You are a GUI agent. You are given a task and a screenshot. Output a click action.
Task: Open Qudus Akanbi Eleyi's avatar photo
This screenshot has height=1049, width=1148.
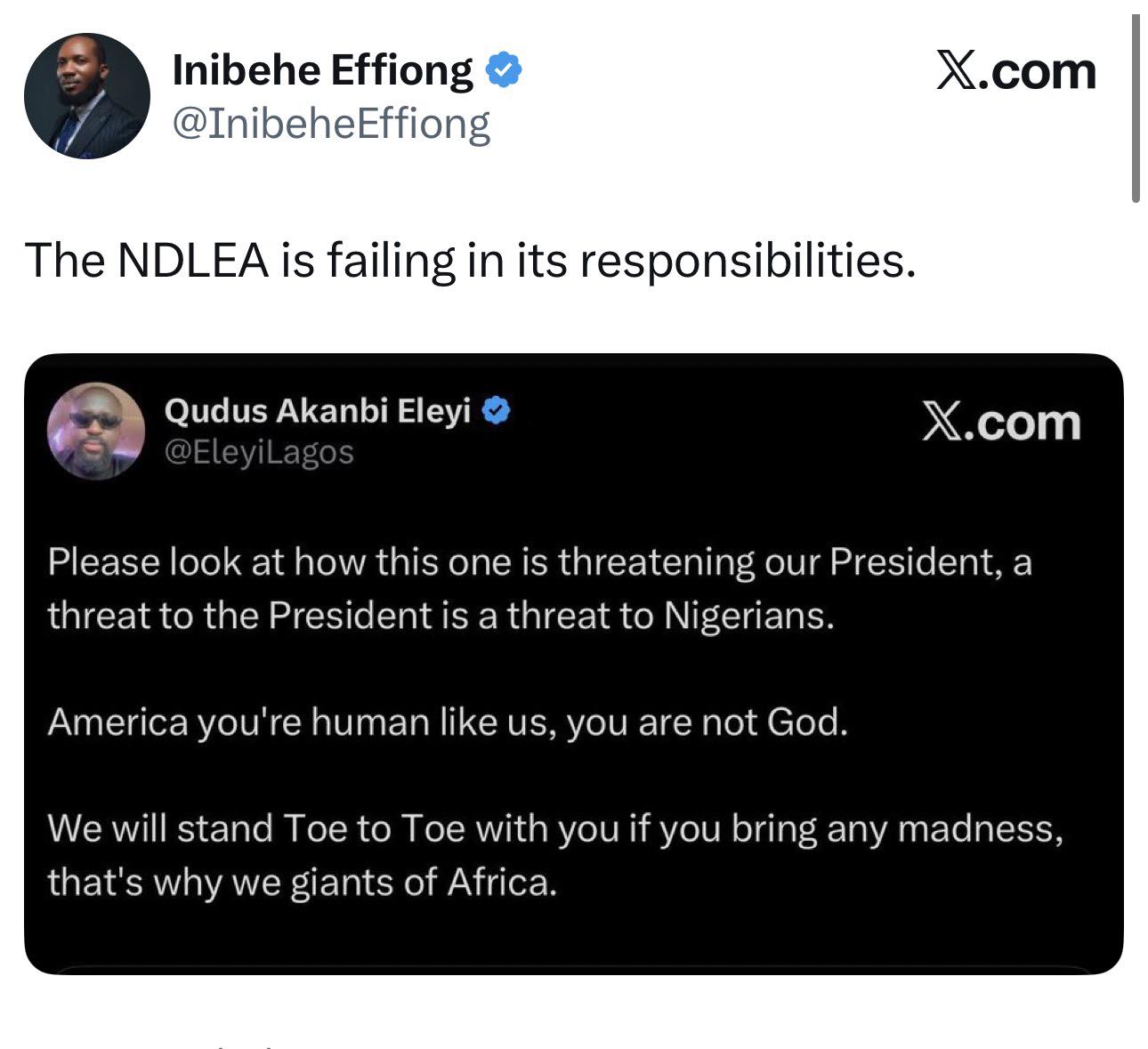[x=96, y=432]
